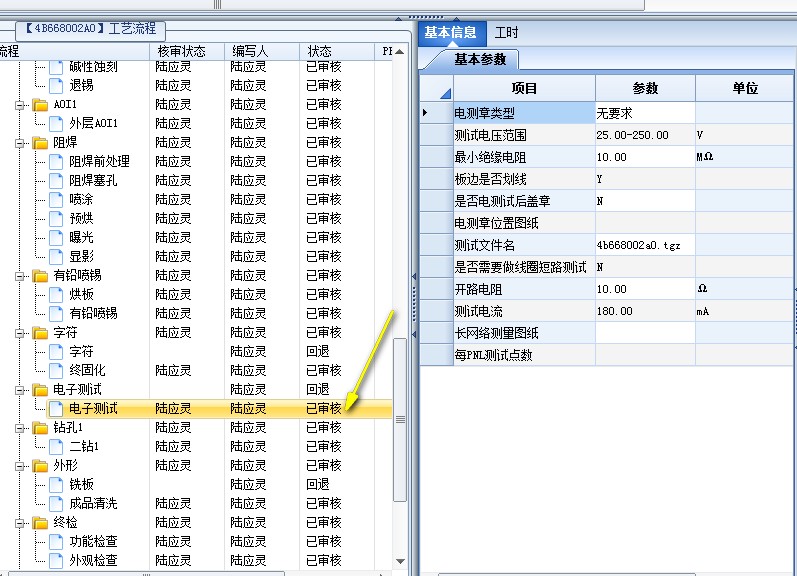Collapse the 终检 tree node
The height and width of the screenshot is (576, 797).
pos(20,523)
